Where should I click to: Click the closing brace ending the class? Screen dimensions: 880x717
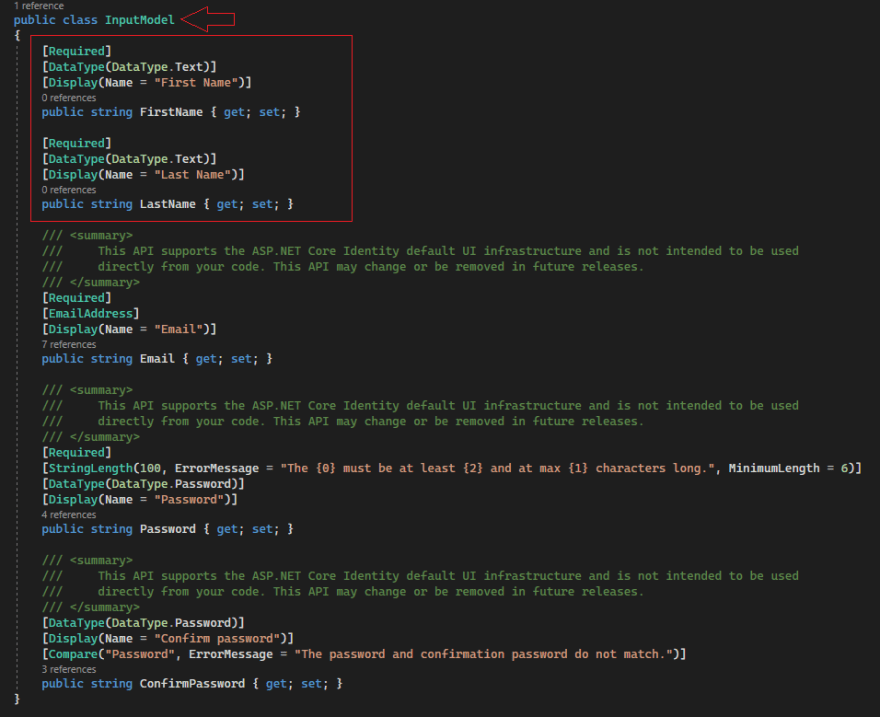tap(17, 699)
